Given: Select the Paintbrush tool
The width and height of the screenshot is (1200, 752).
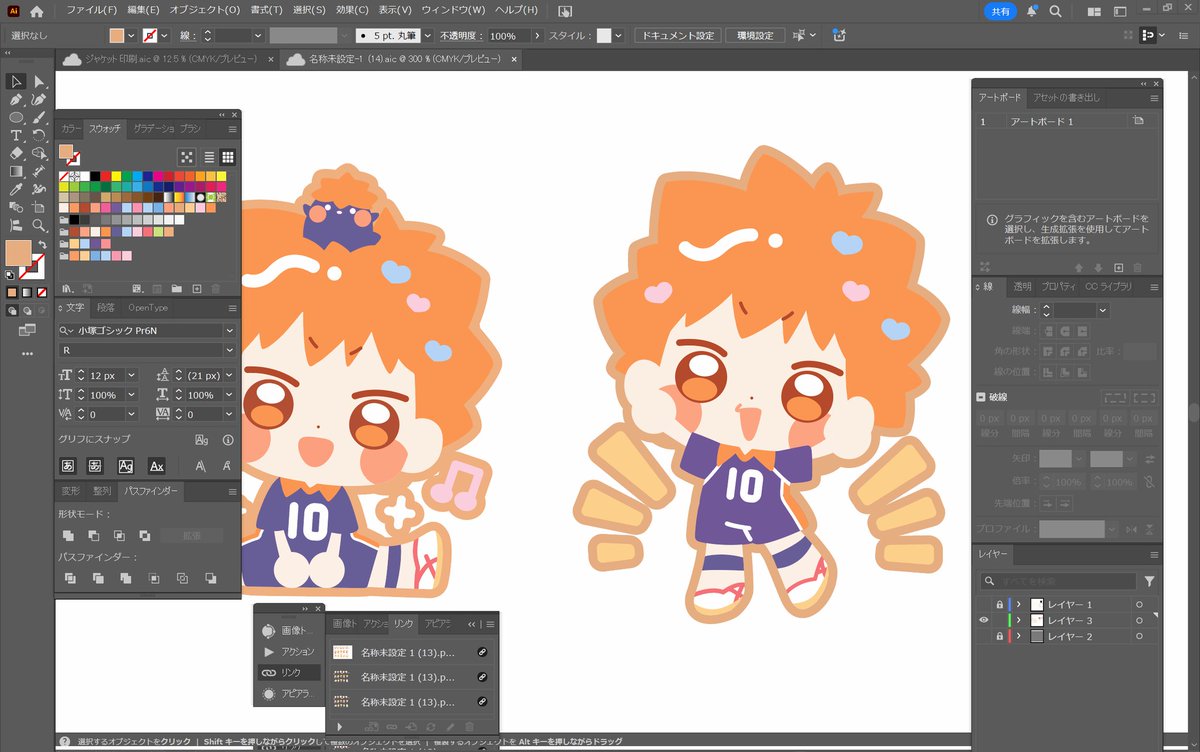Looking at the screenshot, I should click(39, 117).
